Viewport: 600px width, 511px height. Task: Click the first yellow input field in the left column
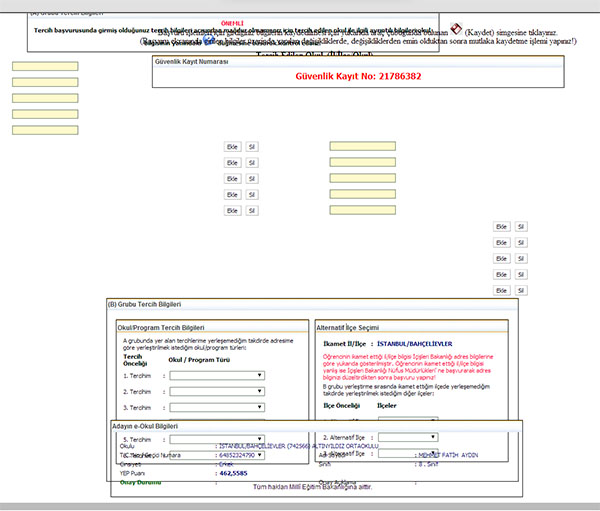(x=45, y=66)
